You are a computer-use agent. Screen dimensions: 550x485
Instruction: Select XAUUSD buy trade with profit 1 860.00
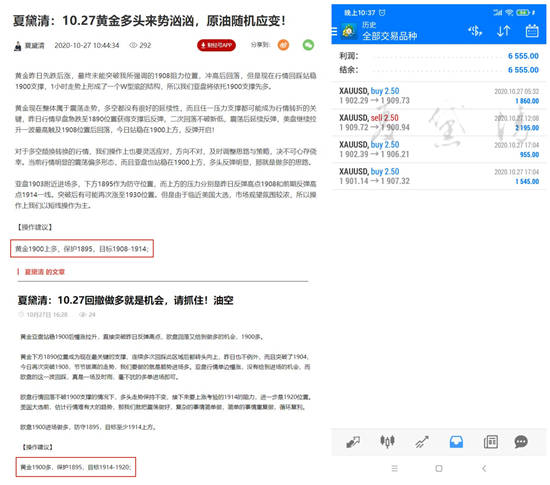click(x=439, y=96)
